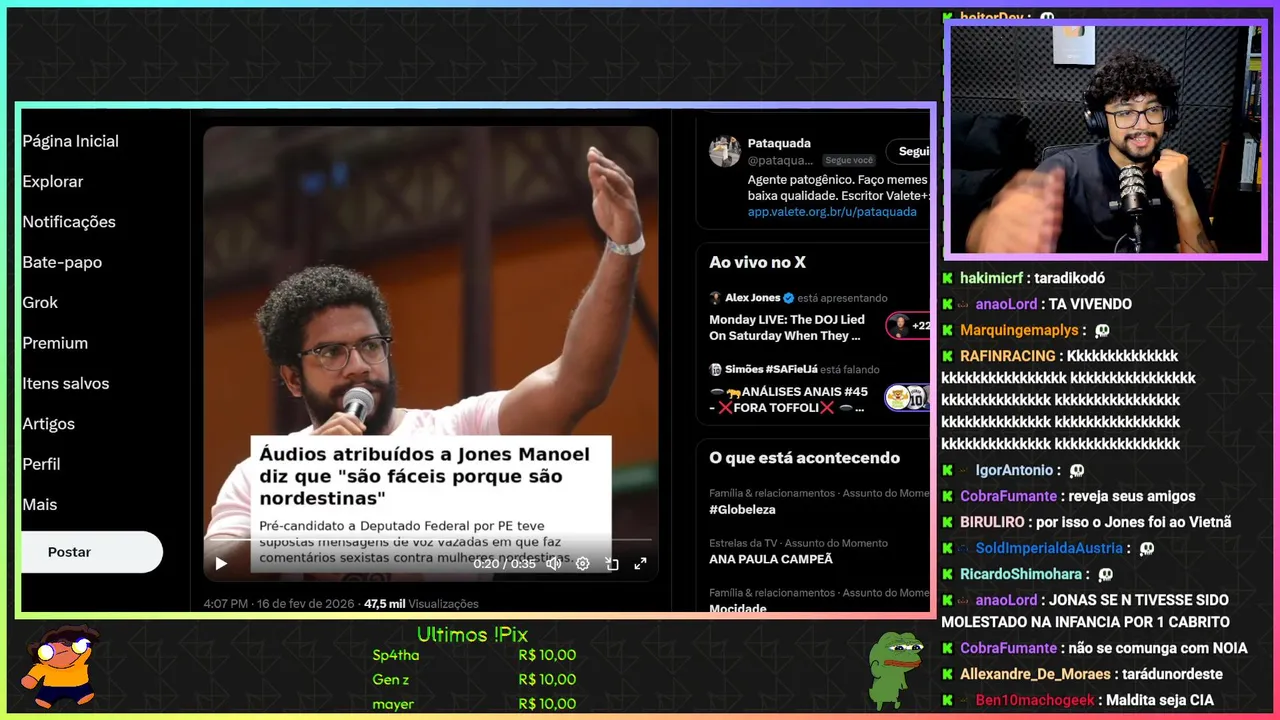Seek along the video progress bar
Screen dimensions: 1280x720
tap(430, 540)
